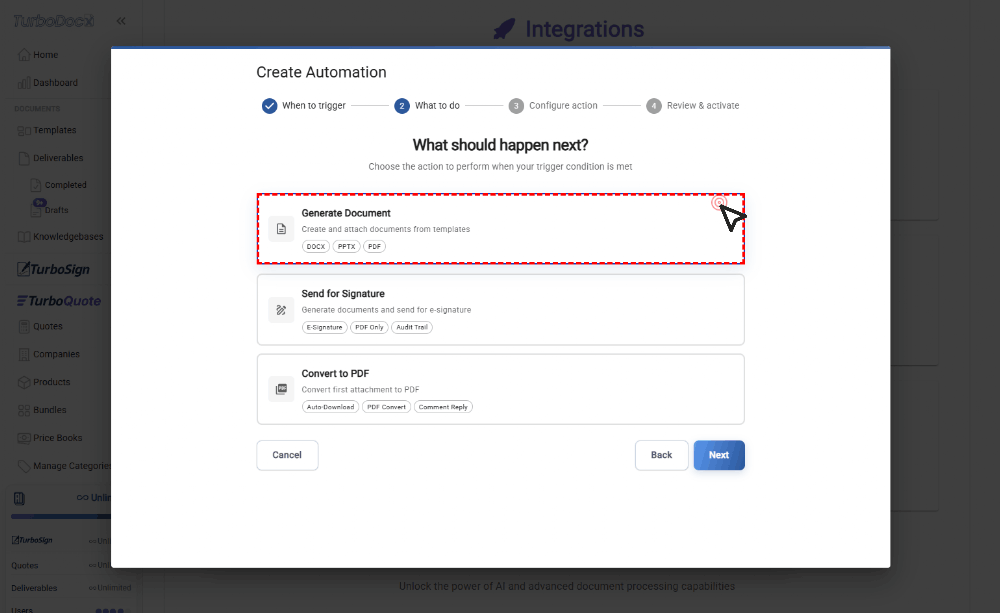This screenshot has height=613, width=1000.
Task: Click the Convert to PDF icon
Action: point(281,389)
